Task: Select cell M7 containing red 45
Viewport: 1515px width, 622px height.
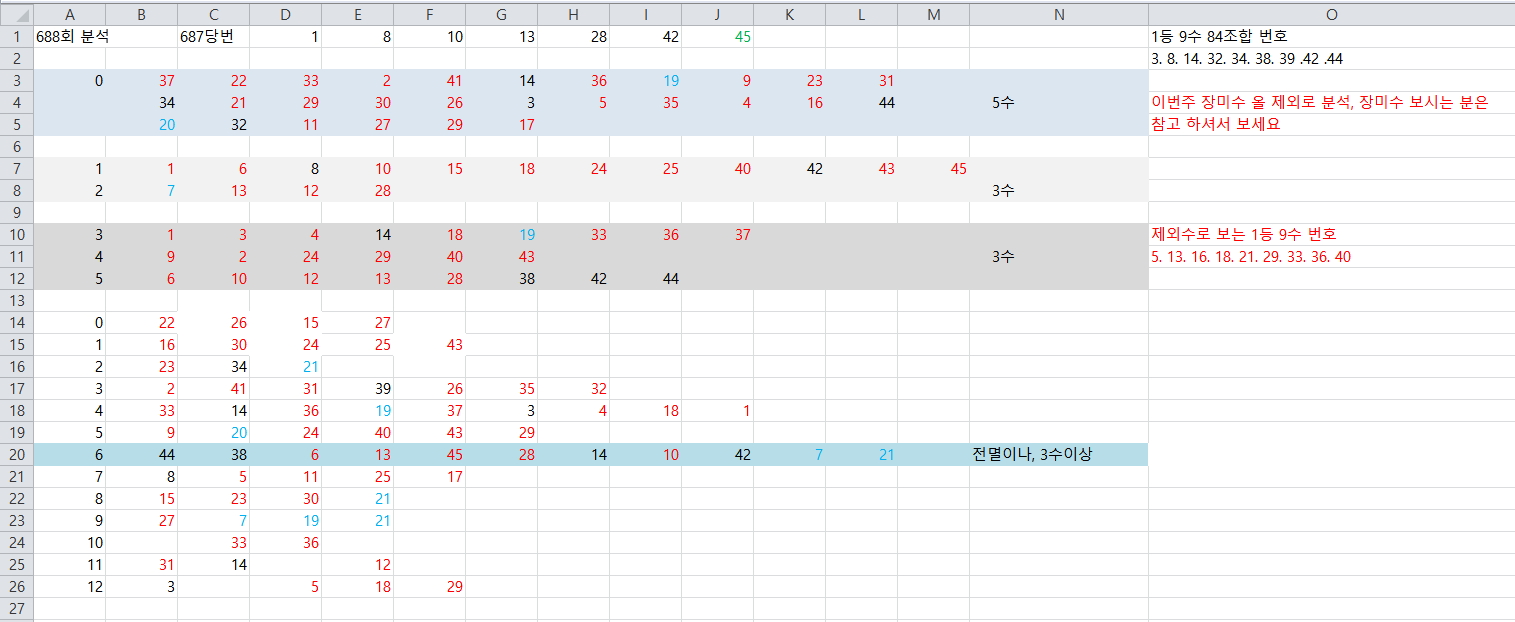Action: (957, 169)
